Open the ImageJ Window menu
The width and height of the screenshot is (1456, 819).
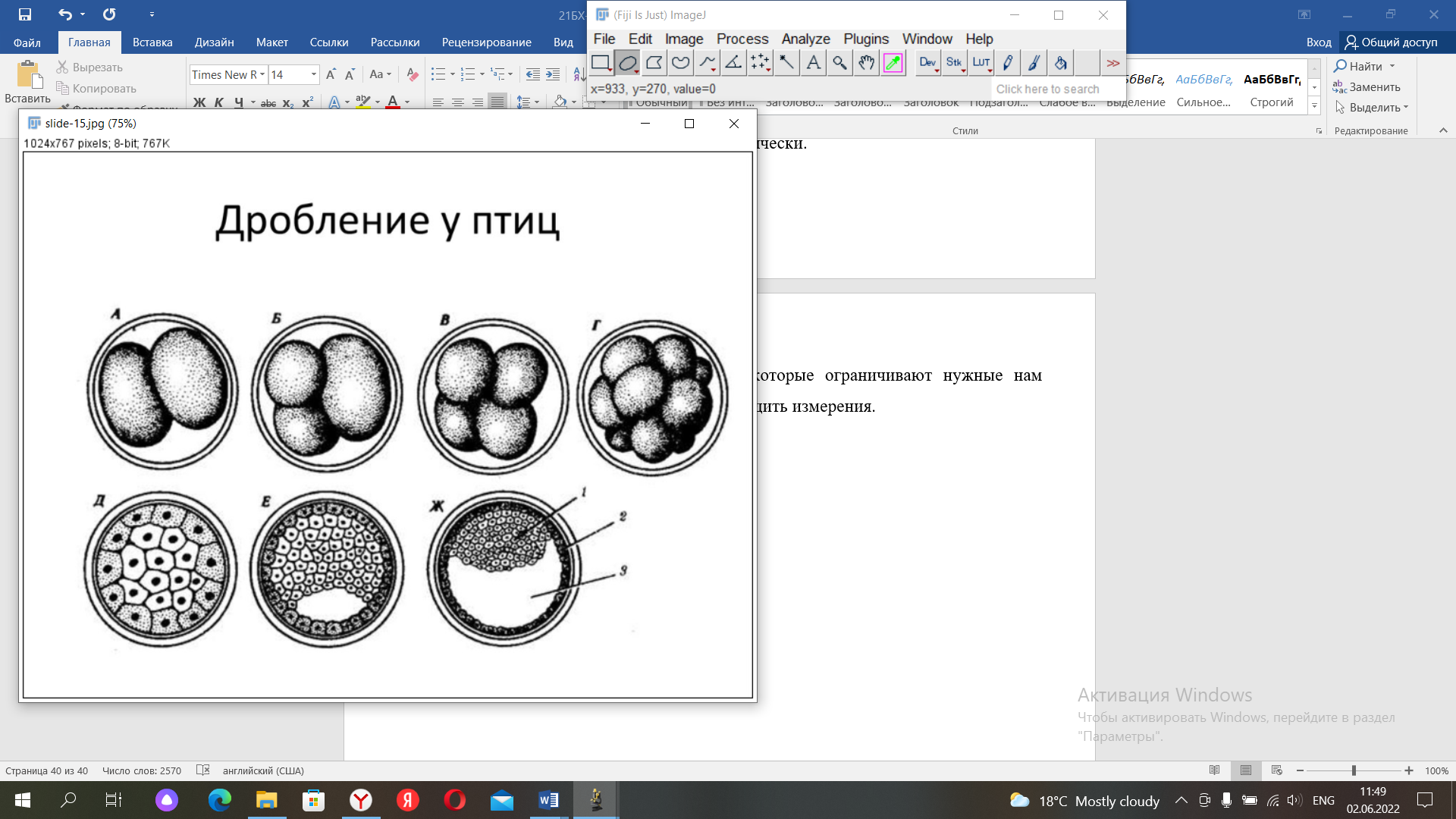point(927,39)
